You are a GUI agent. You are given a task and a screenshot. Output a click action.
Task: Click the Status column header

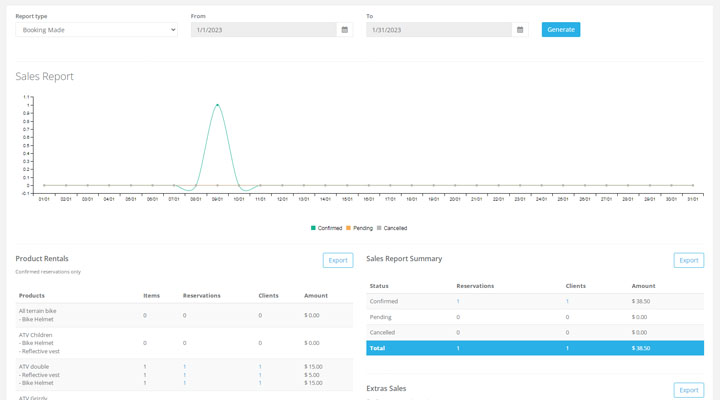click(379, 286)
